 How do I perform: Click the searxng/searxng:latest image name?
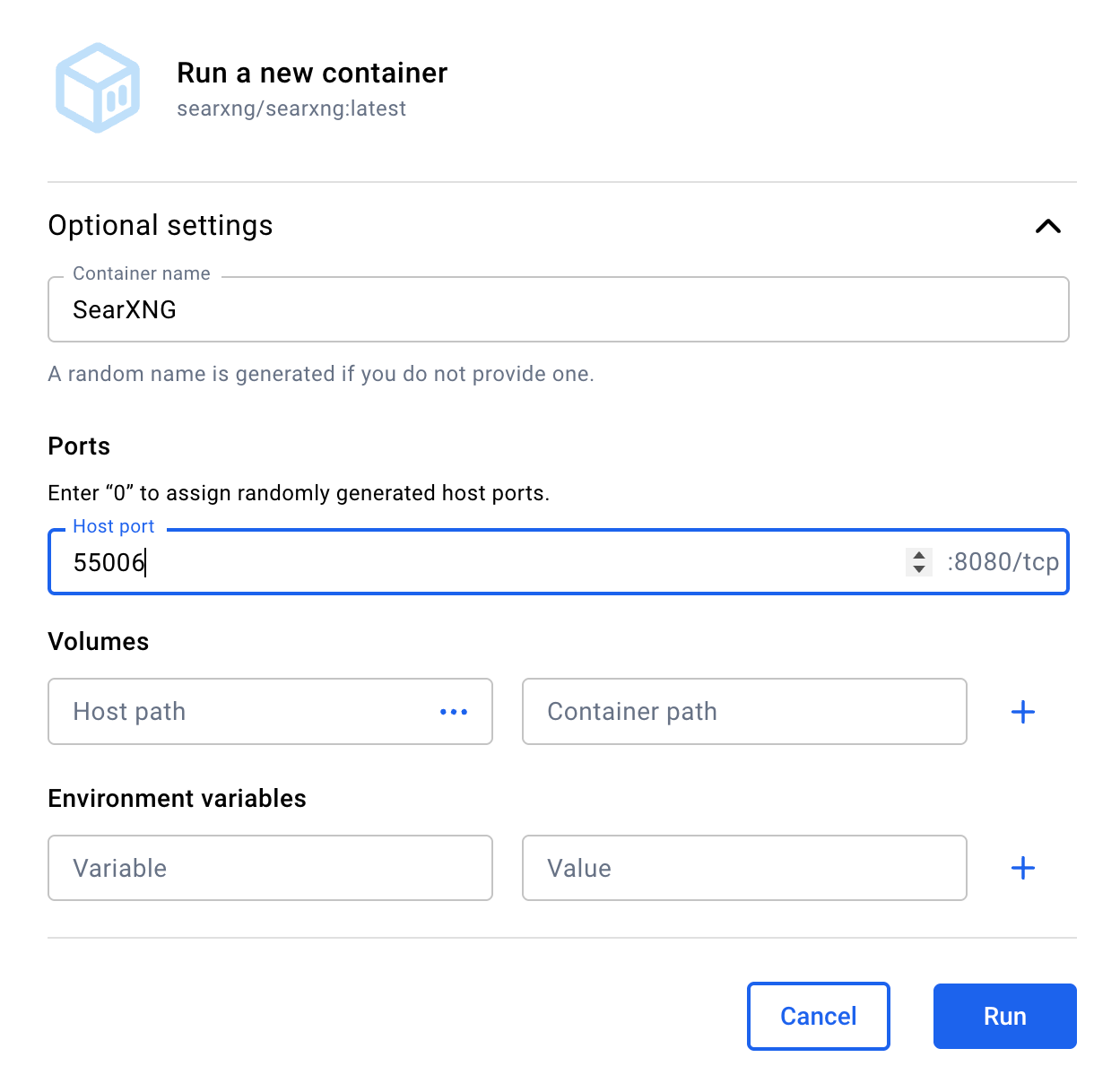coord(291,108)
